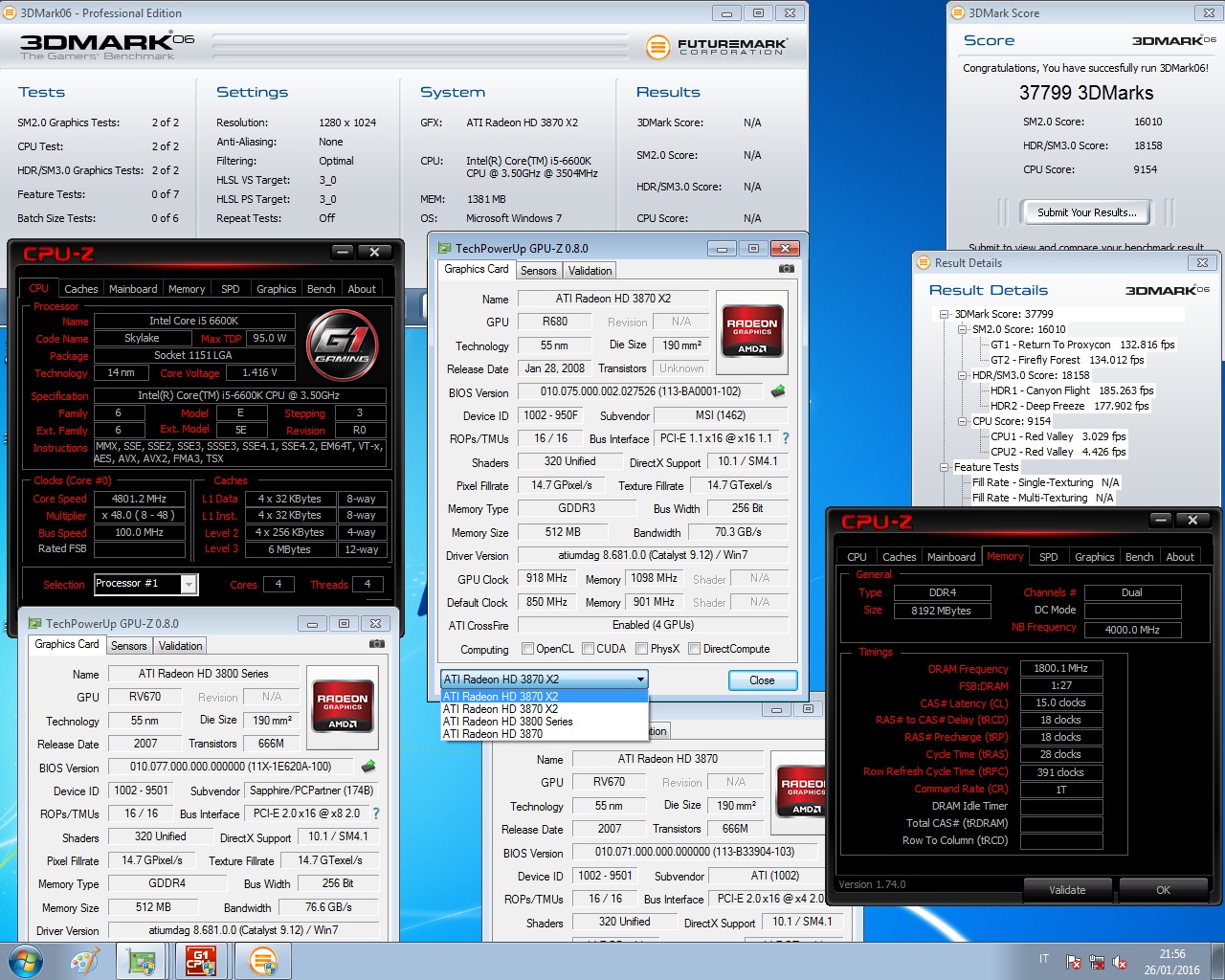
Task: Click the G1 Gaming logo in the CPU-Z window
Action: (x=343, y=346)
